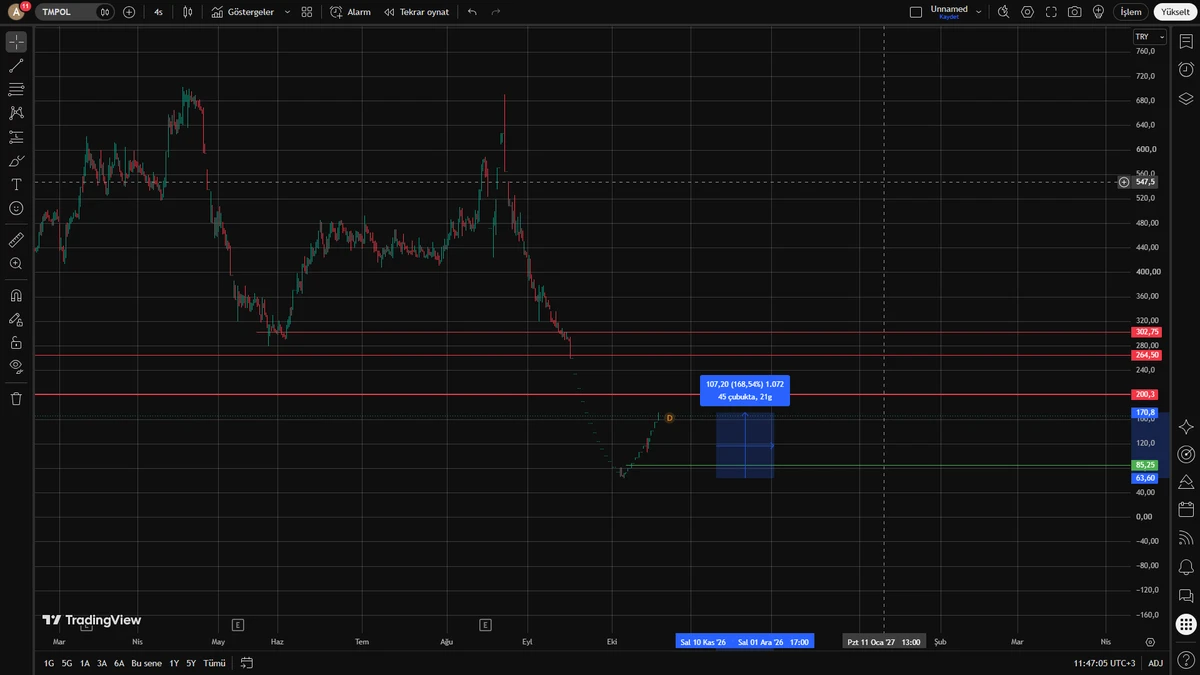Select the trend line drawing tool
Image resolution: width=1200 pixels, height=675 pixels.
pyautogui.click(x=16, y=66)
